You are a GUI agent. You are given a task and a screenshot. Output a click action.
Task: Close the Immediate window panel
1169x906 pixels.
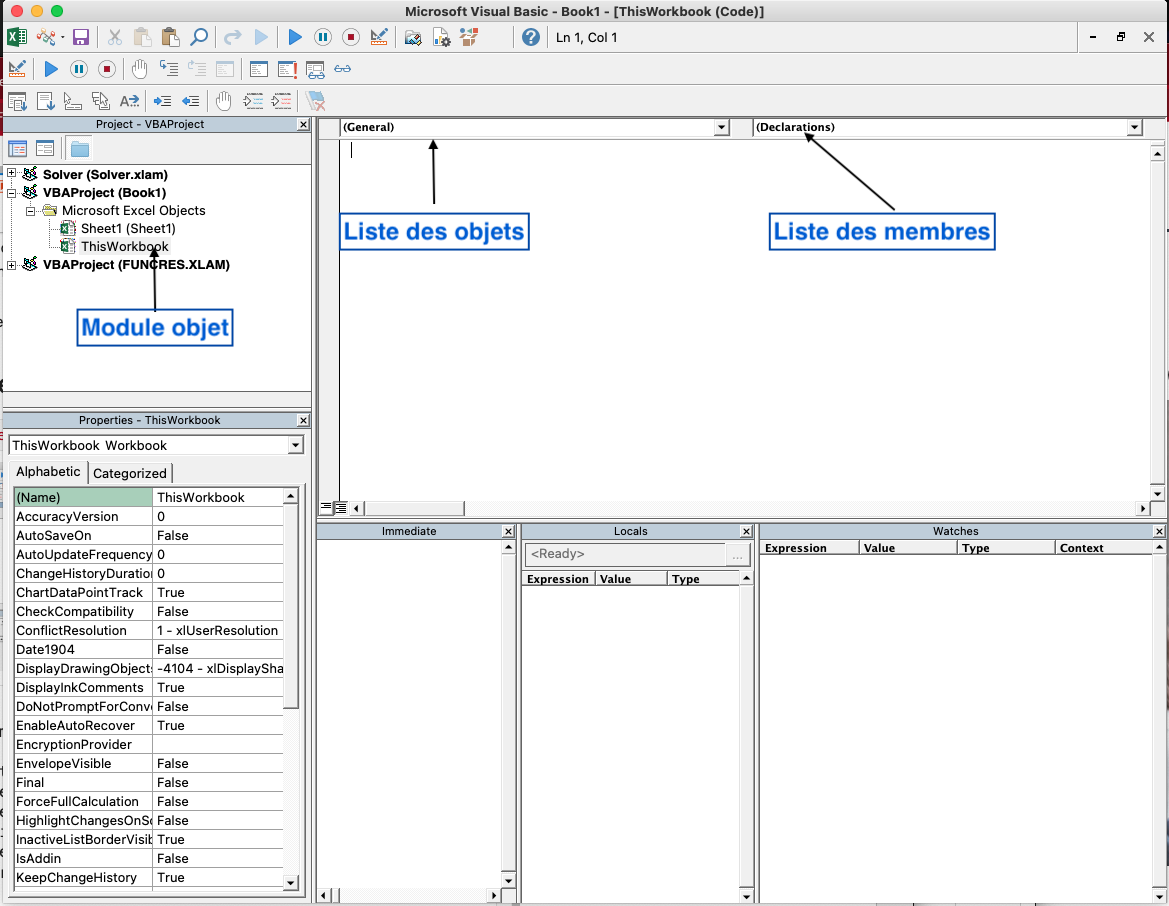coord(508,532)
